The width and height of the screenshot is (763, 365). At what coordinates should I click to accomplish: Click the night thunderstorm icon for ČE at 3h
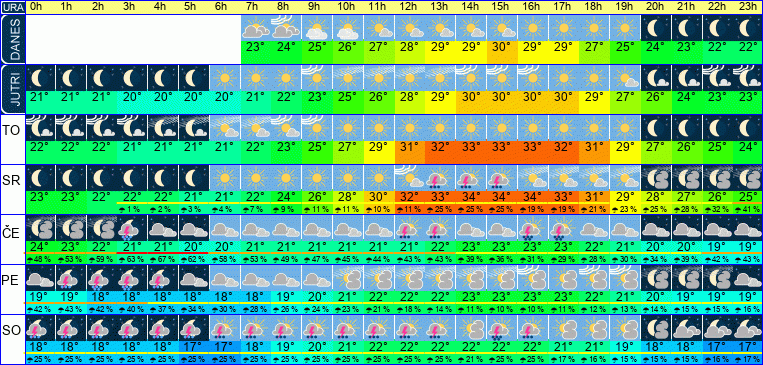(132, 228)
